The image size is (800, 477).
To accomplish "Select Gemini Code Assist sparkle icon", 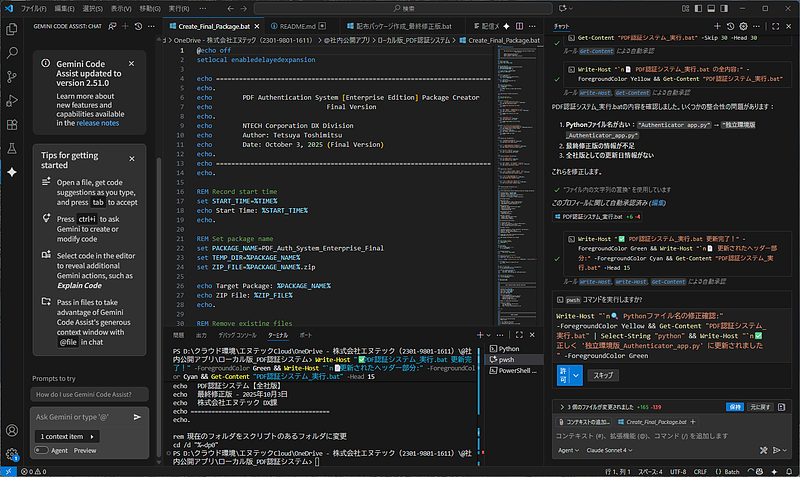I will pyautogui.click(x=12, y=172).
